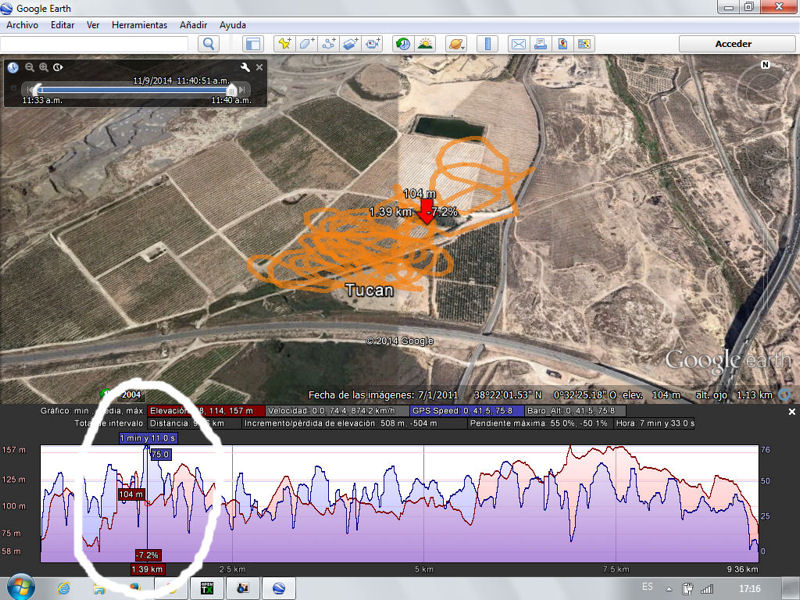Open the Editar menu

62,25
